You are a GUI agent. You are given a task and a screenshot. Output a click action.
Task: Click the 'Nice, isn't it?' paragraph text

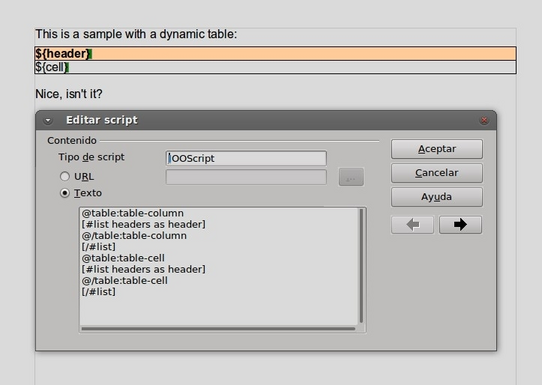coord(69,94)
